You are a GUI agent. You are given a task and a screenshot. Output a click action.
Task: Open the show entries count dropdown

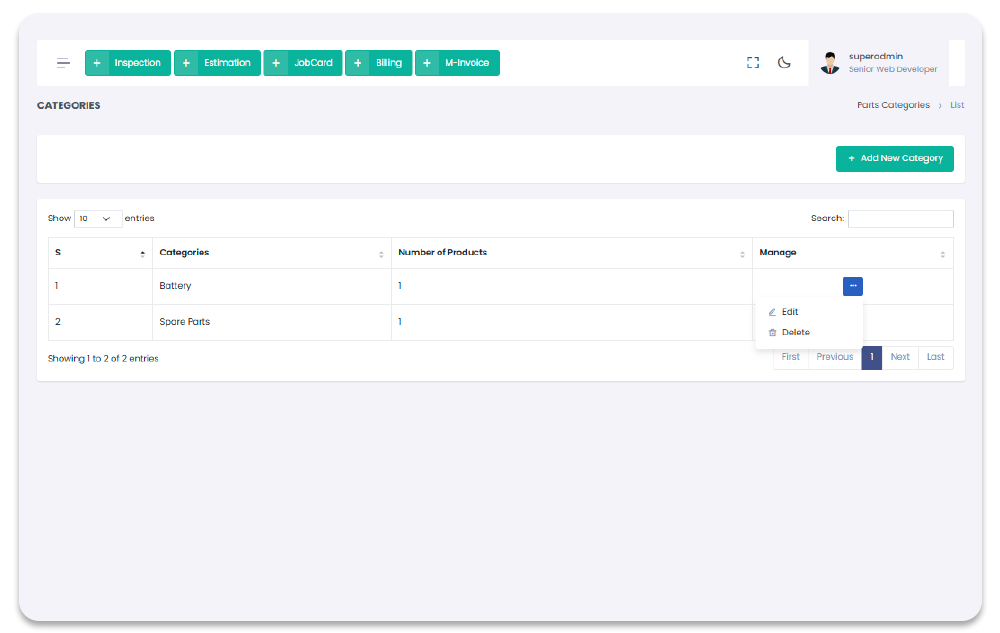98,218
